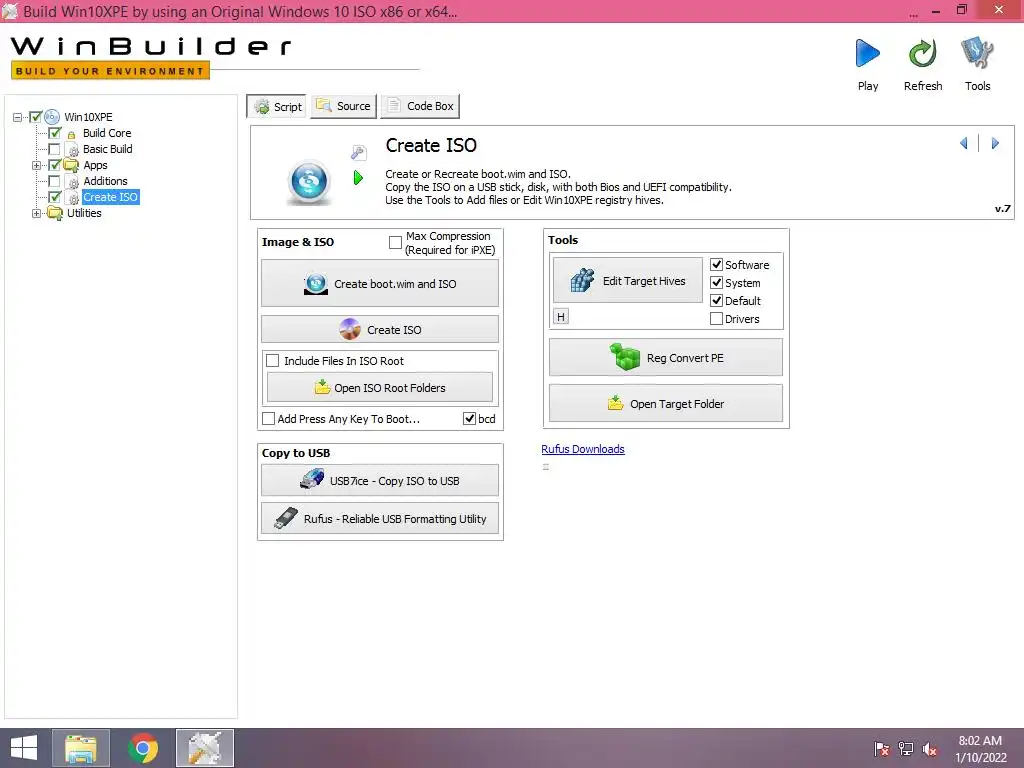
Task: Click Create boot.wim and ISO button
Action: pos(380,283)
